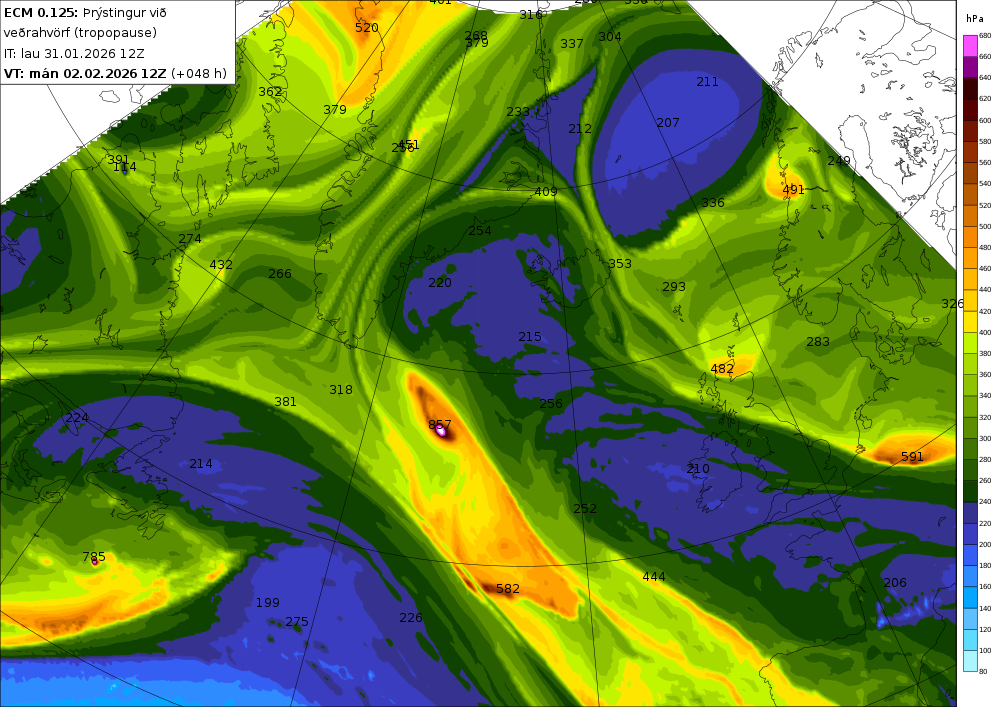Click the 304 value near top
Screen dimensions: 1000x707
coord(610,37)
